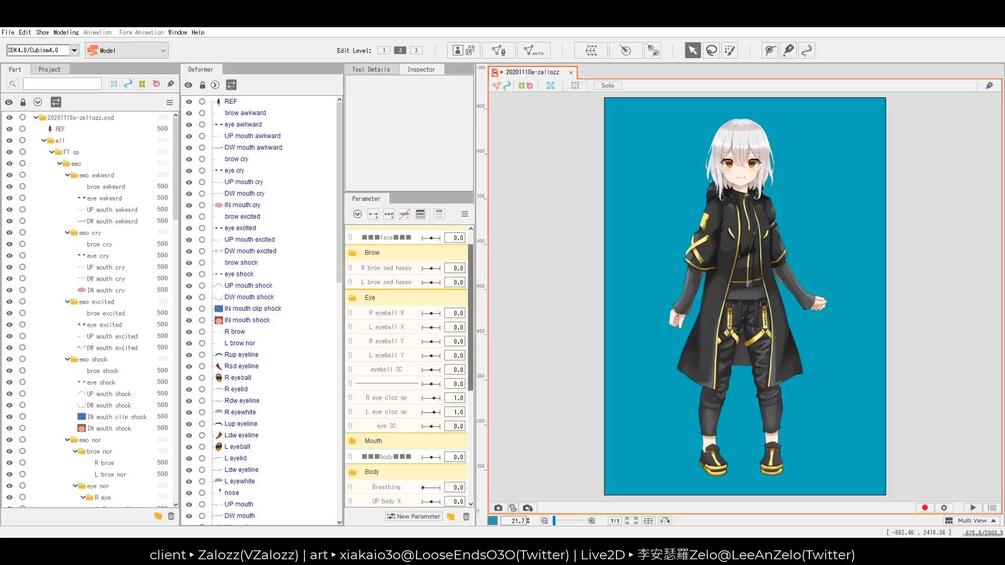Image resolution: width=1005 pixels, height=565 pixels.
Task: Click the green grid icon in Part search bar
Action: [142, 84]
